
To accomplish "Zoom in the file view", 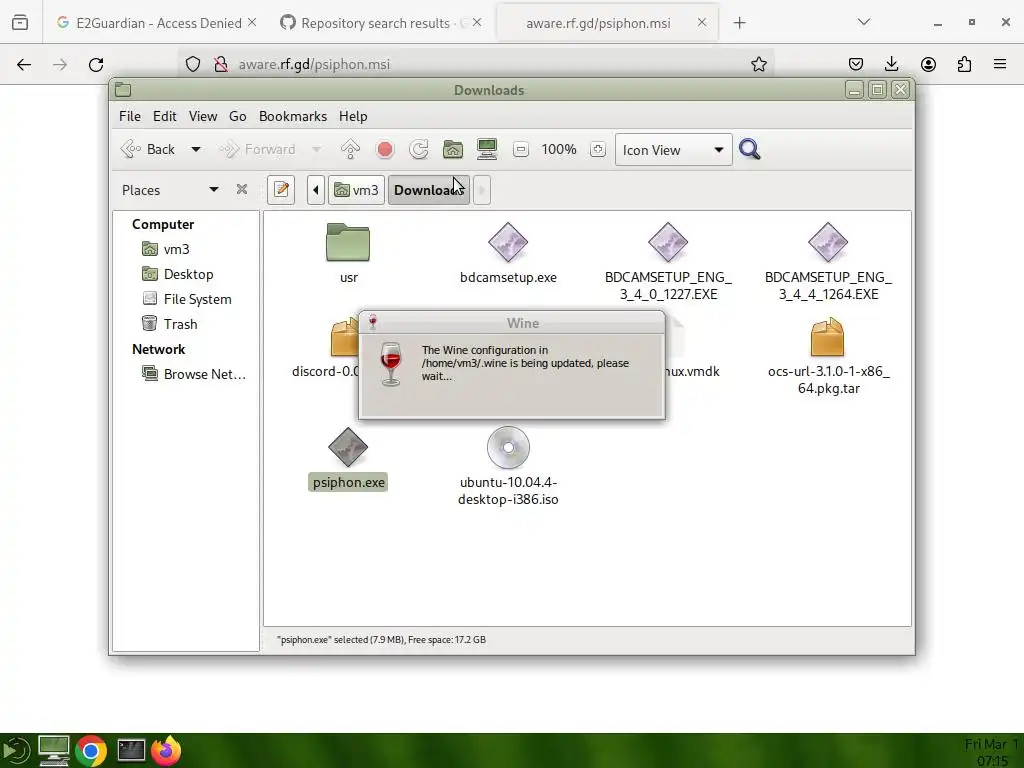I will click(597, 150).
